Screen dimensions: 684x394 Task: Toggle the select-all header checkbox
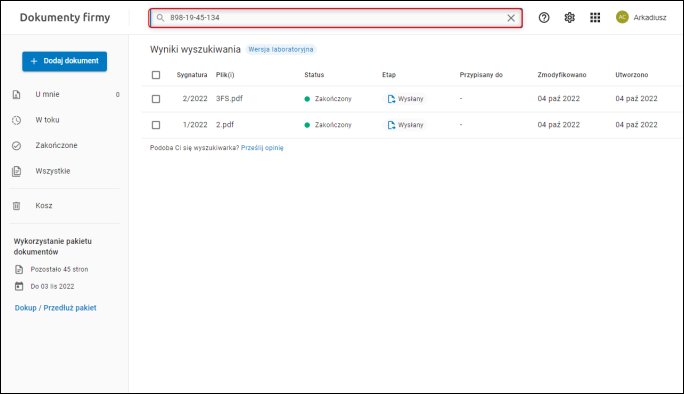tap(156, 75)
